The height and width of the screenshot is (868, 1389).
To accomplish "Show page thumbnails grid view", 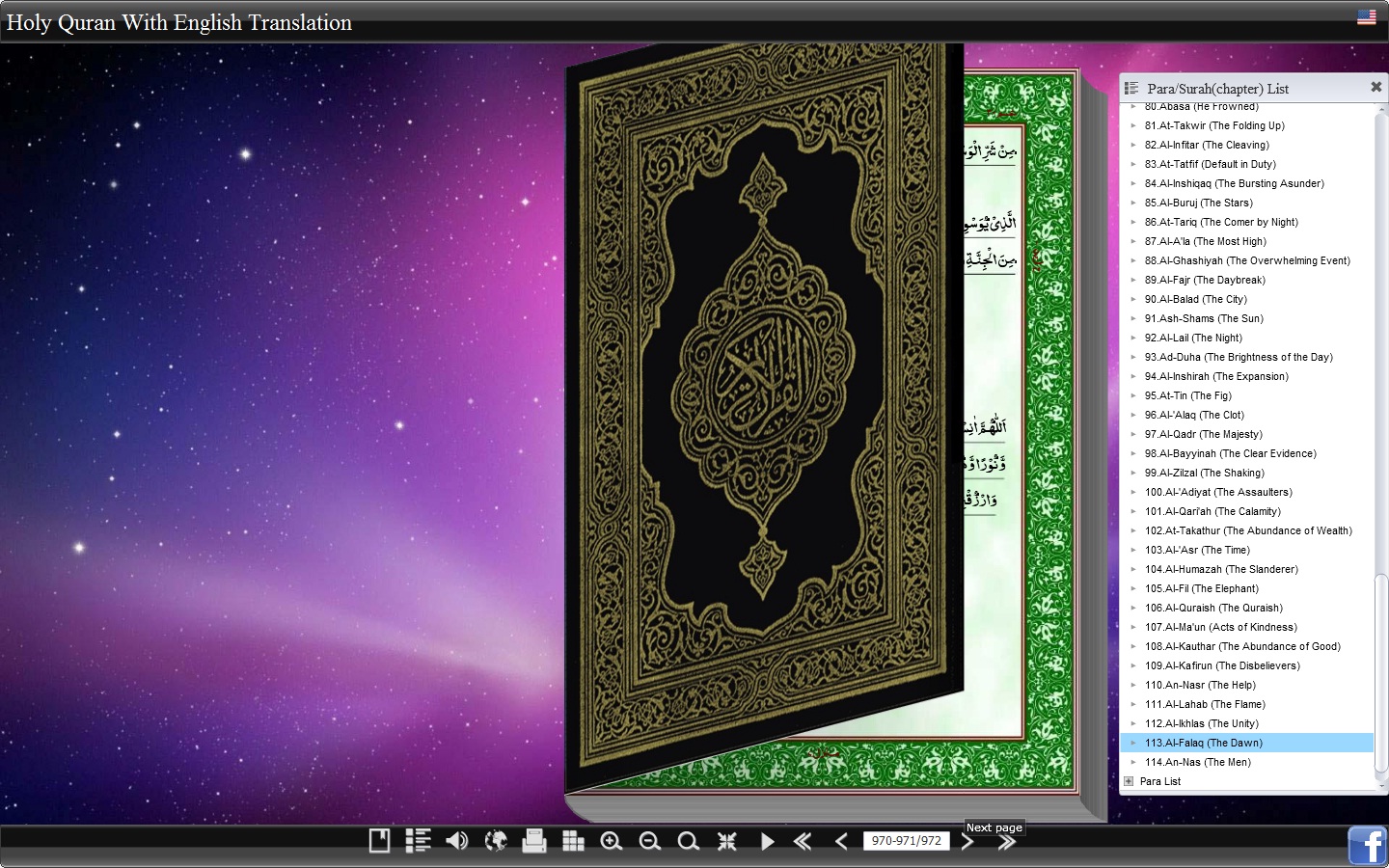I will pos(573,841).
